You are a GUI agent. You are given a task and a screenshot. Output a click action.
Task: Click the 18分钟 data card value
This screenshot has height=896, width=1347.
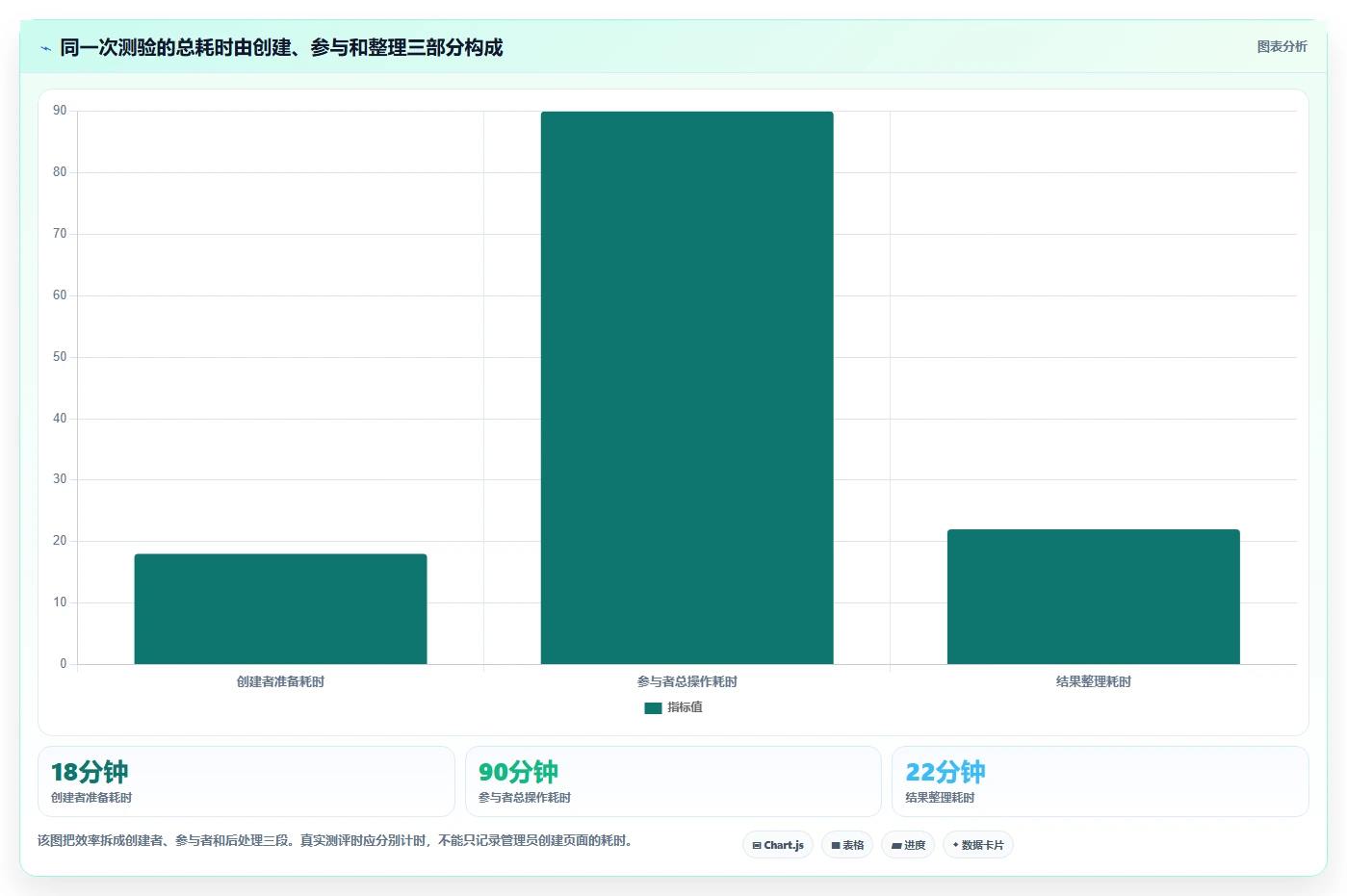click(90, 772)
